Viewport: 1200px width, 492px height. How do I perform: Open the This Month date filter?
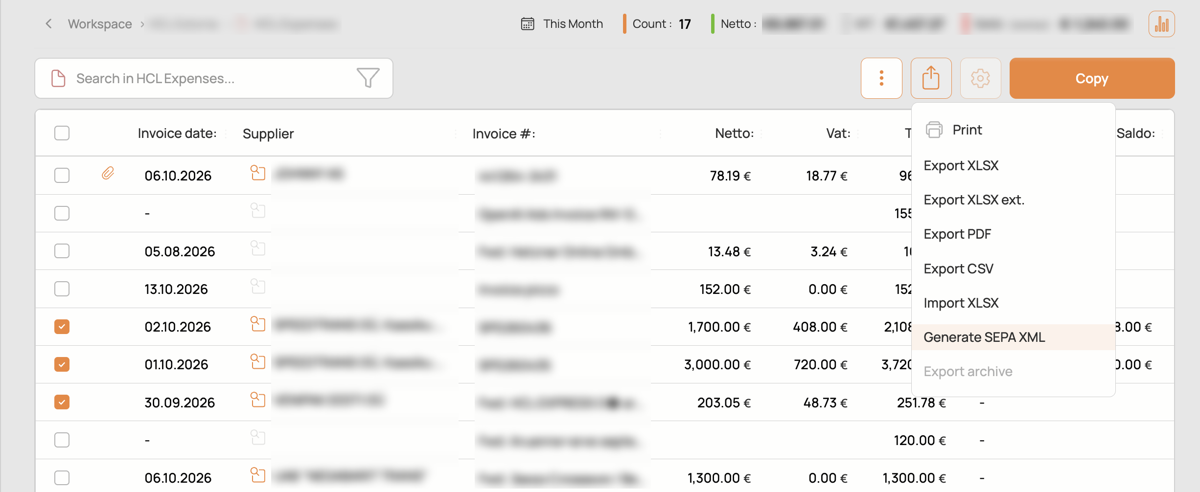(562, 24)
